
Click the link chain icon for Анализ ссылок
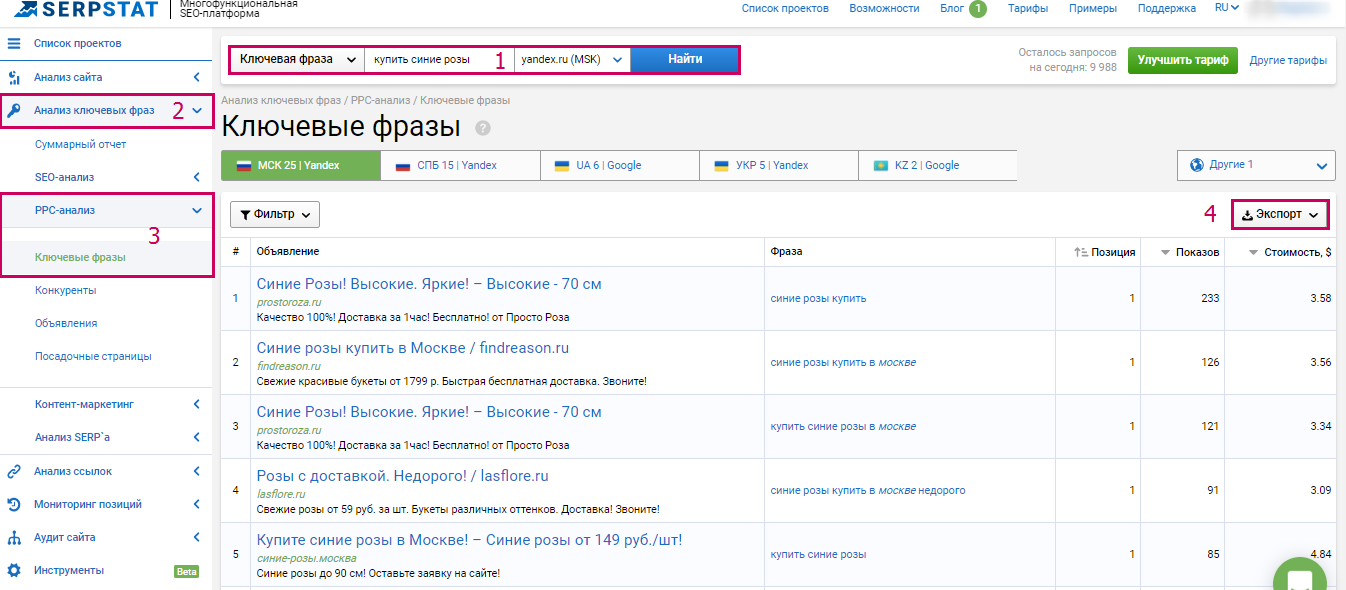coord(14,471)
